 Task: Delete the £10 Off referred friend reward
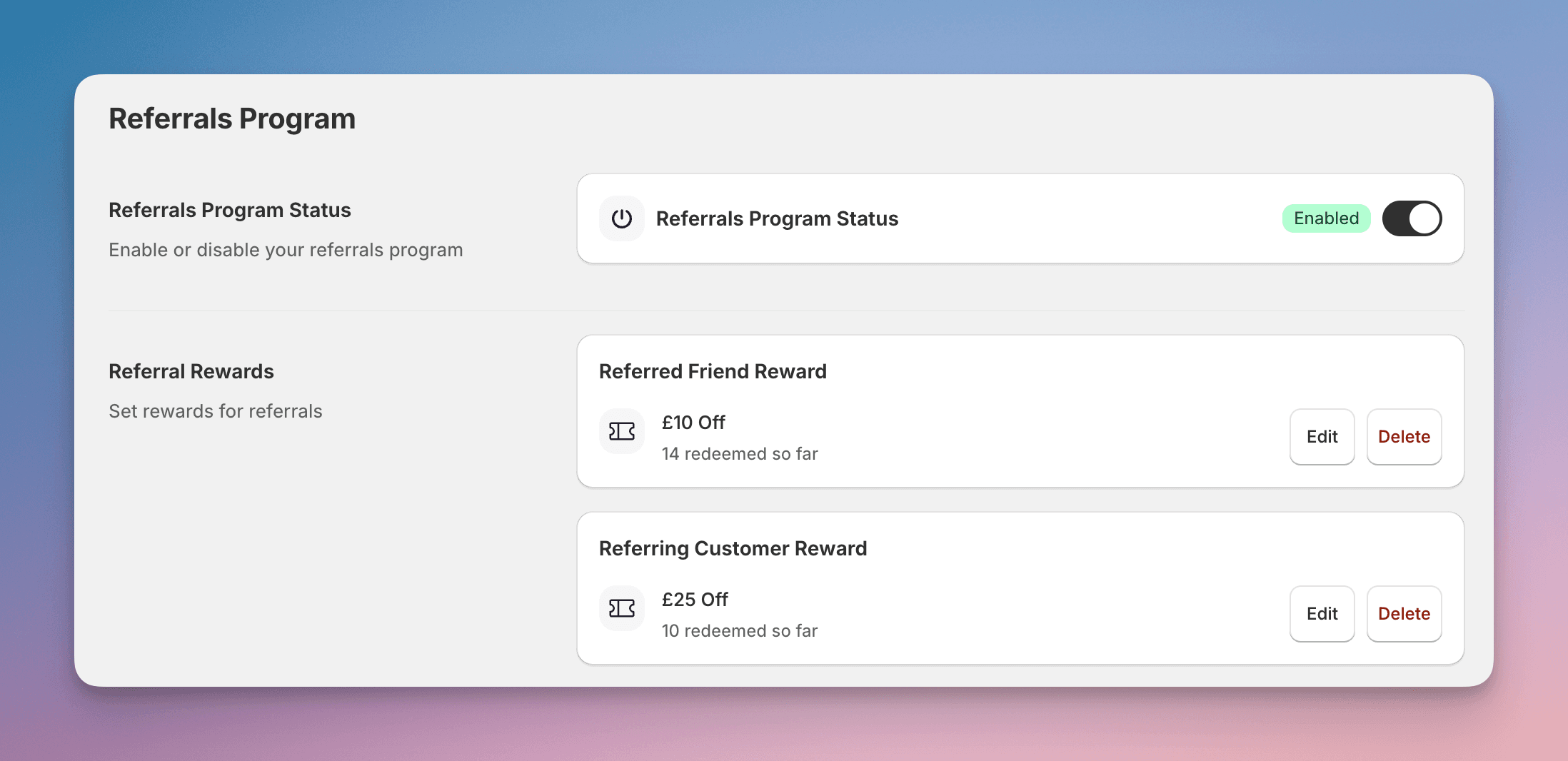(1404, 436)
